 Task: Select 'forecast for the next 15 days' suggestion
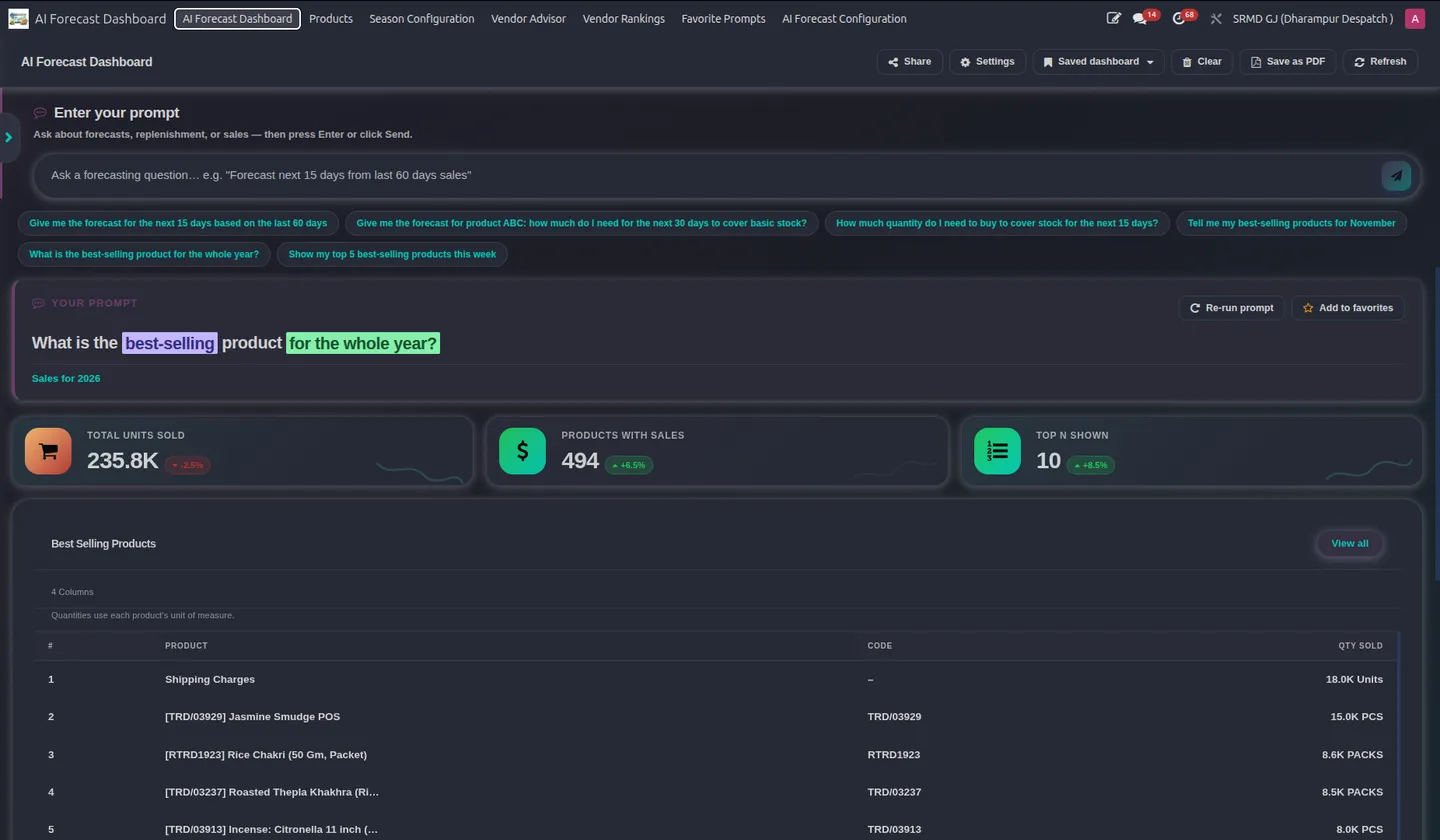(x=178, y=223)
